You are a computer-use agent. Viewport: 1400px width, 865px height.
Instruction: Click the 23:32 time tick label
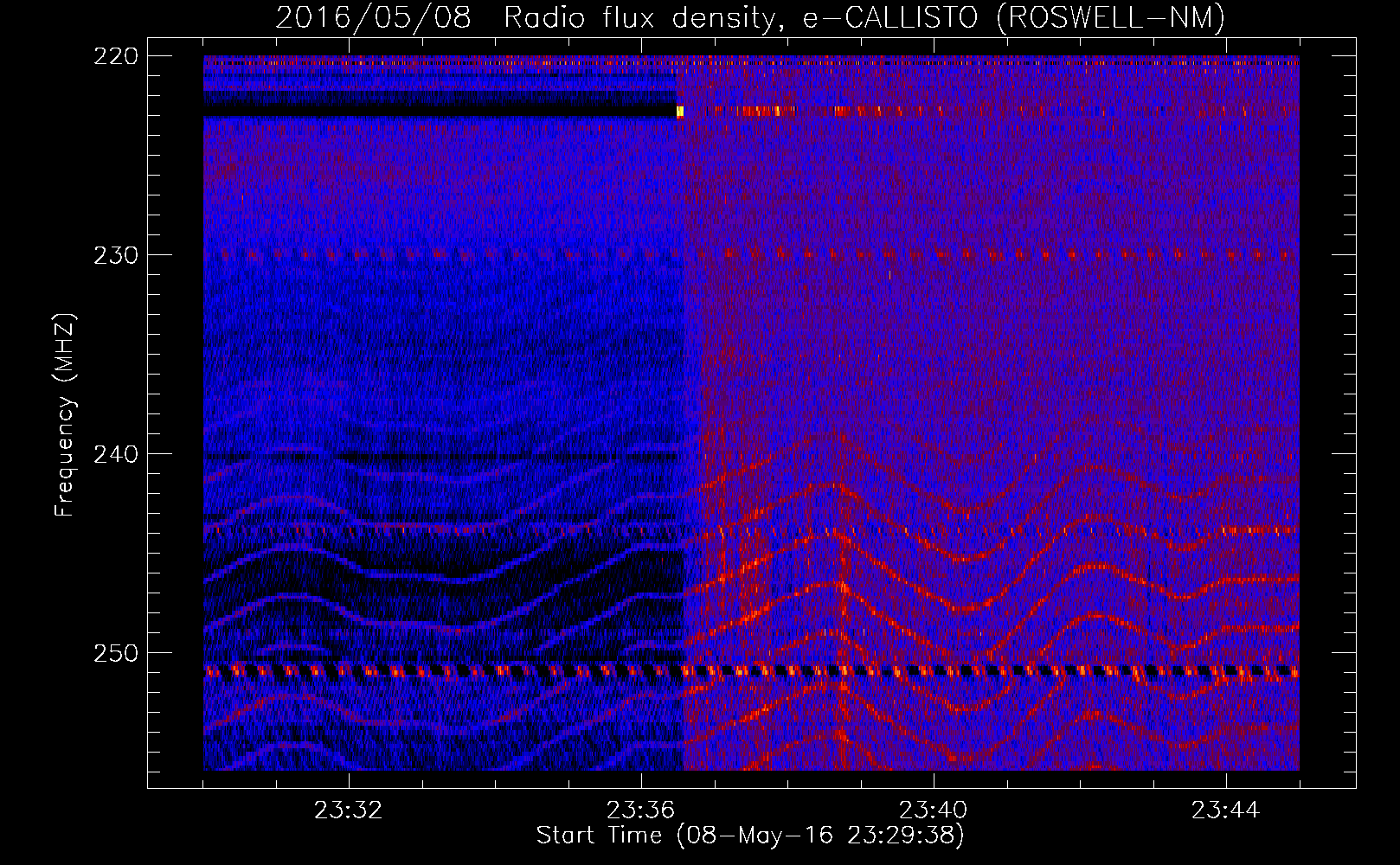pos(348,811)
